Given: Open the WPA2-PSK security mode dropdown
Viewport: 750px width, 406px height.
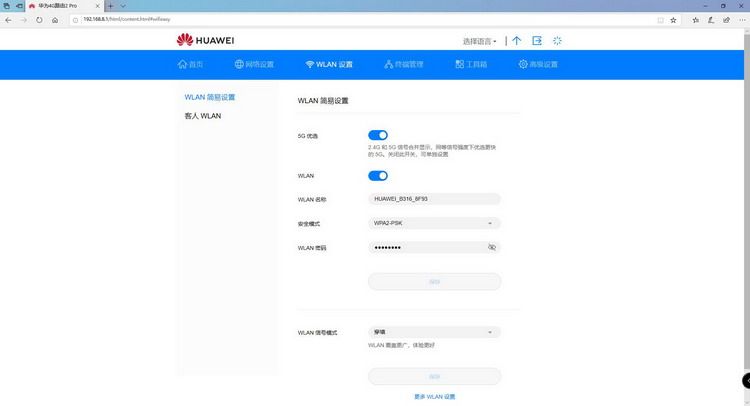Looking at the screenshot, I should coord(434,223).
